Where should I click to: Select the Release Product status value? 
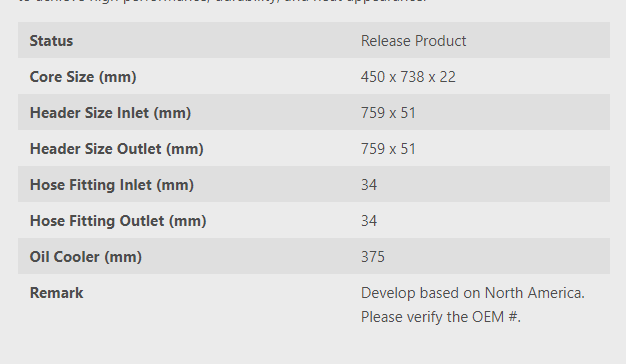(x=413, y=41)
